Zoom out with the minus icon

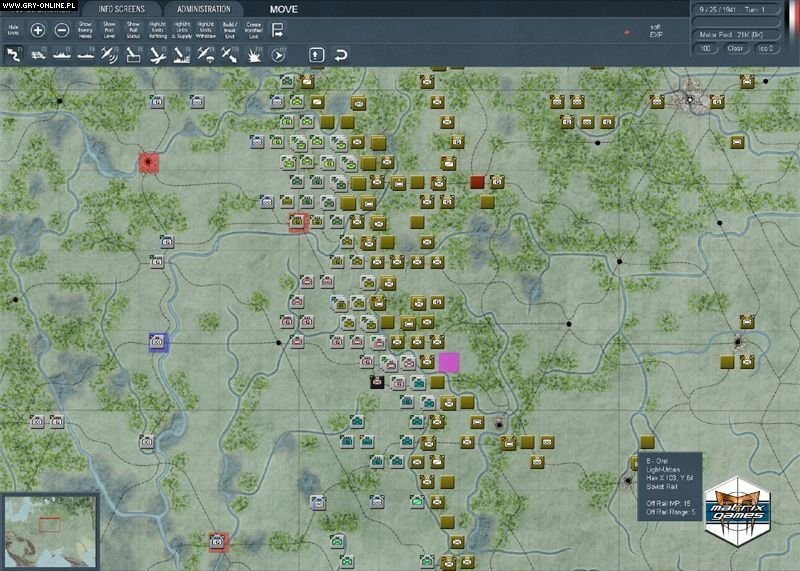[62, 30]
